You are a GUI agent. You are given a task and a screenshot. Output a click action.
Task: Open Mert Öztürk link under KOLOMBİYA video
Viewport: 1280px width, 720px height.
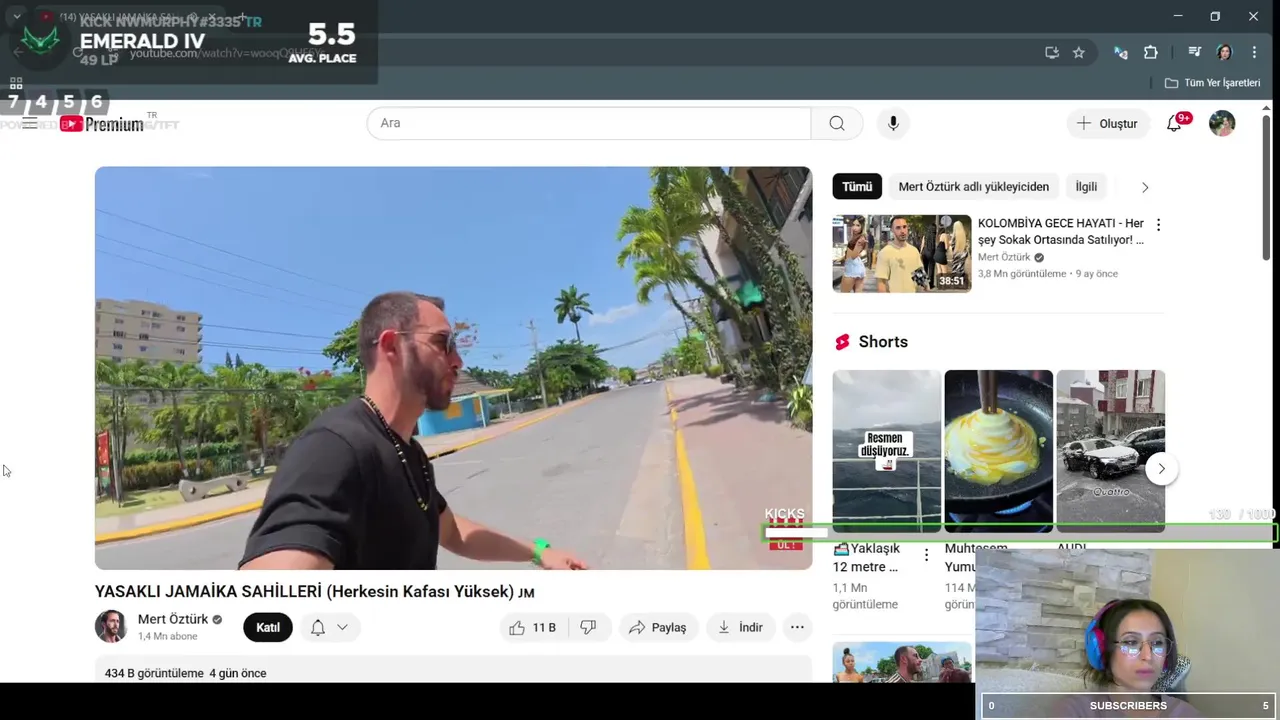click(1005, 257)
